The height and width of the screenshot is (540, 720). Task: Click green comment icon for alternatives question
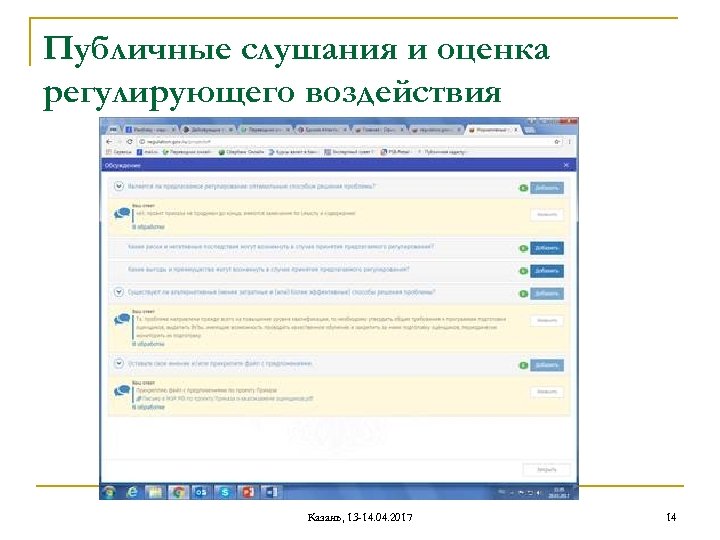point(523,293)
